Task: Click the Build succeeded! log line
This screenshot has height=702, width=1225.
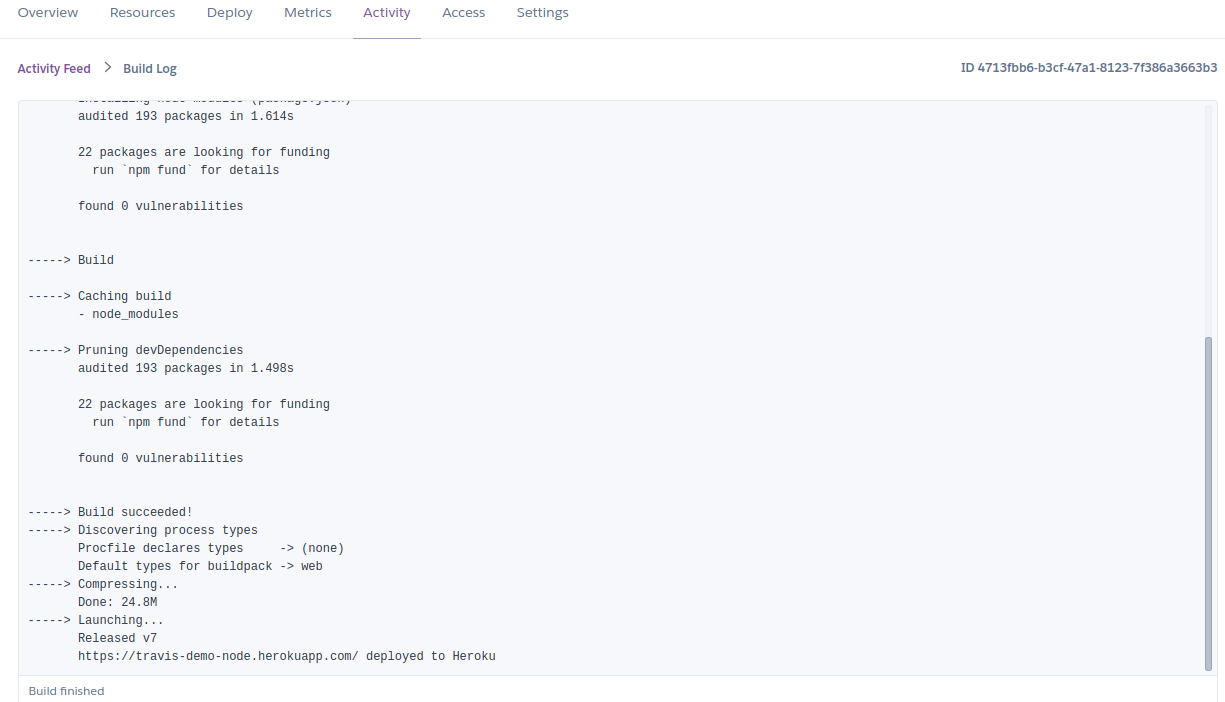Action: tap(135, 512)
